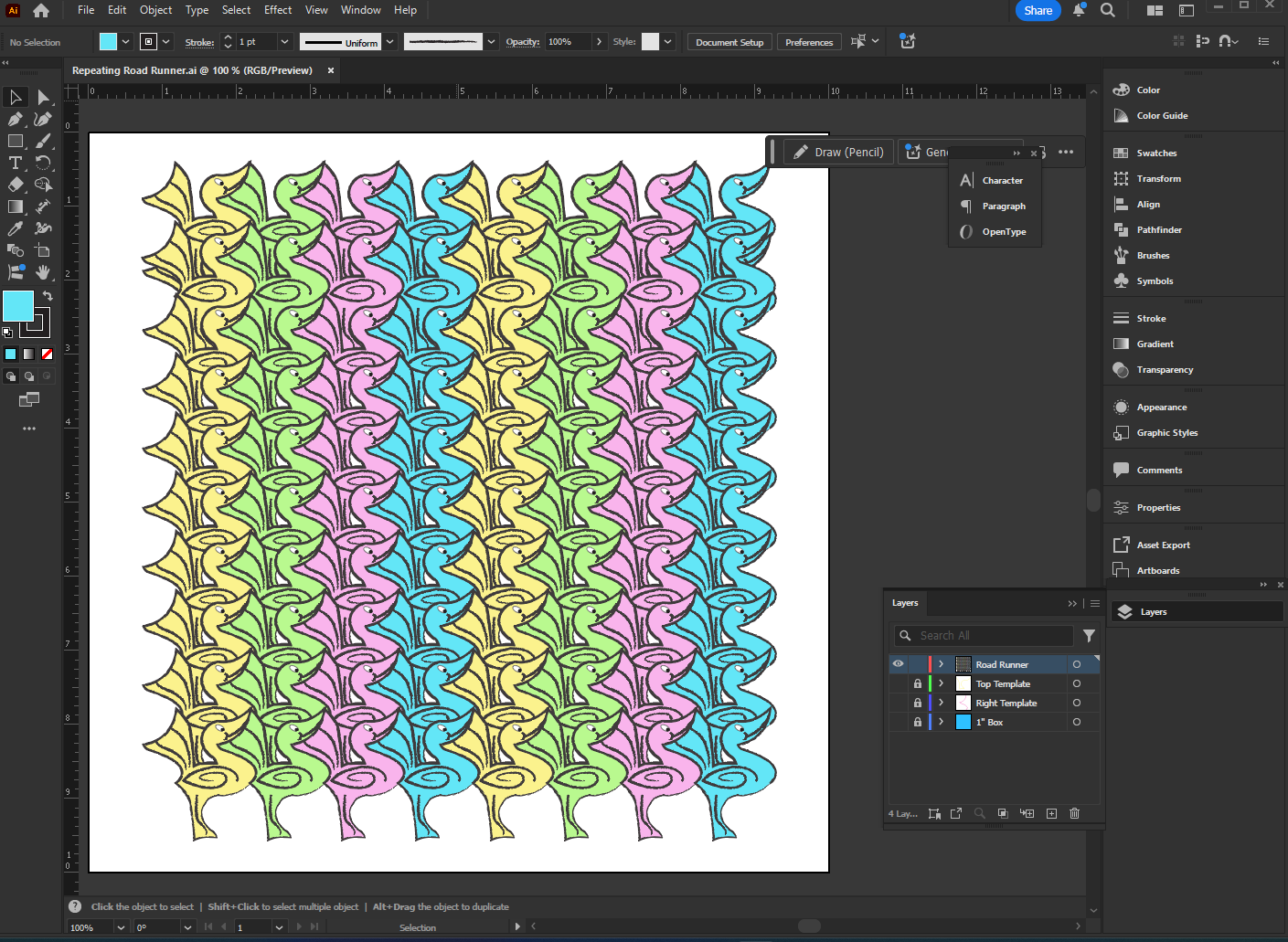The width and height of the screenshot is (1288, 942).
Task: Click the cyan Fill color swatch in toolbar
Action: point(17,306)
